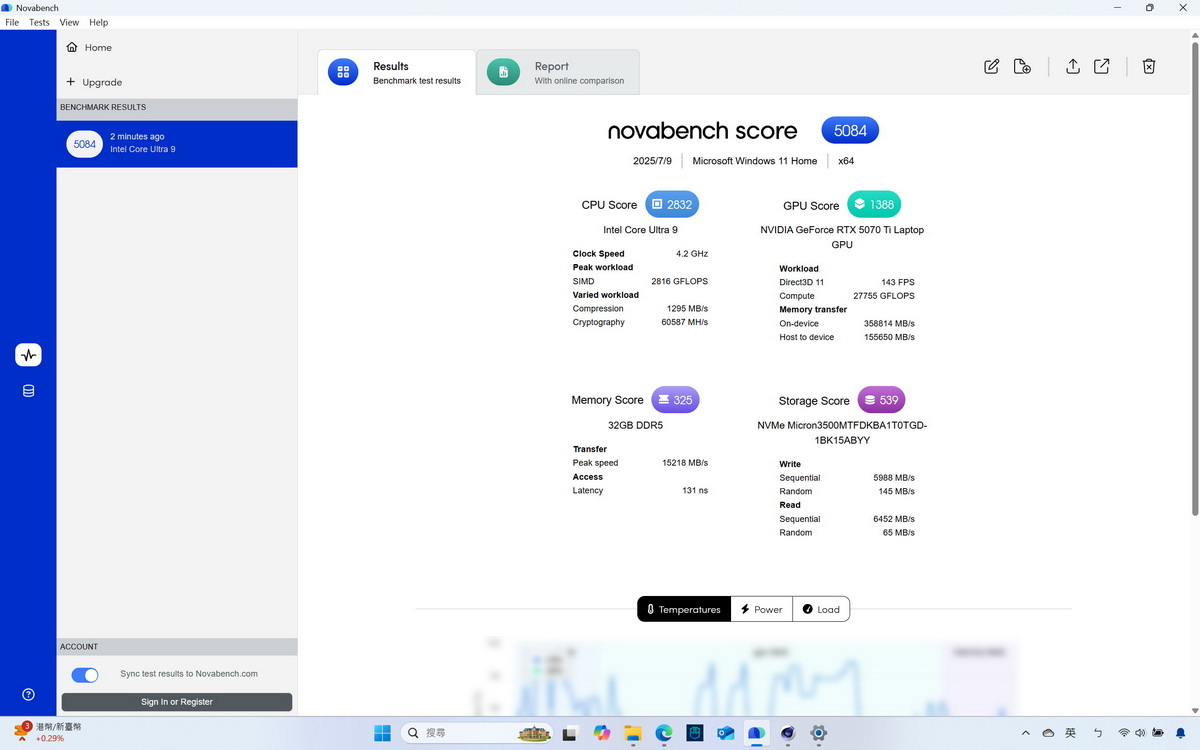
Task: Toggle Sync test results to Novabench.com
Action: click(x=85, y=675)
